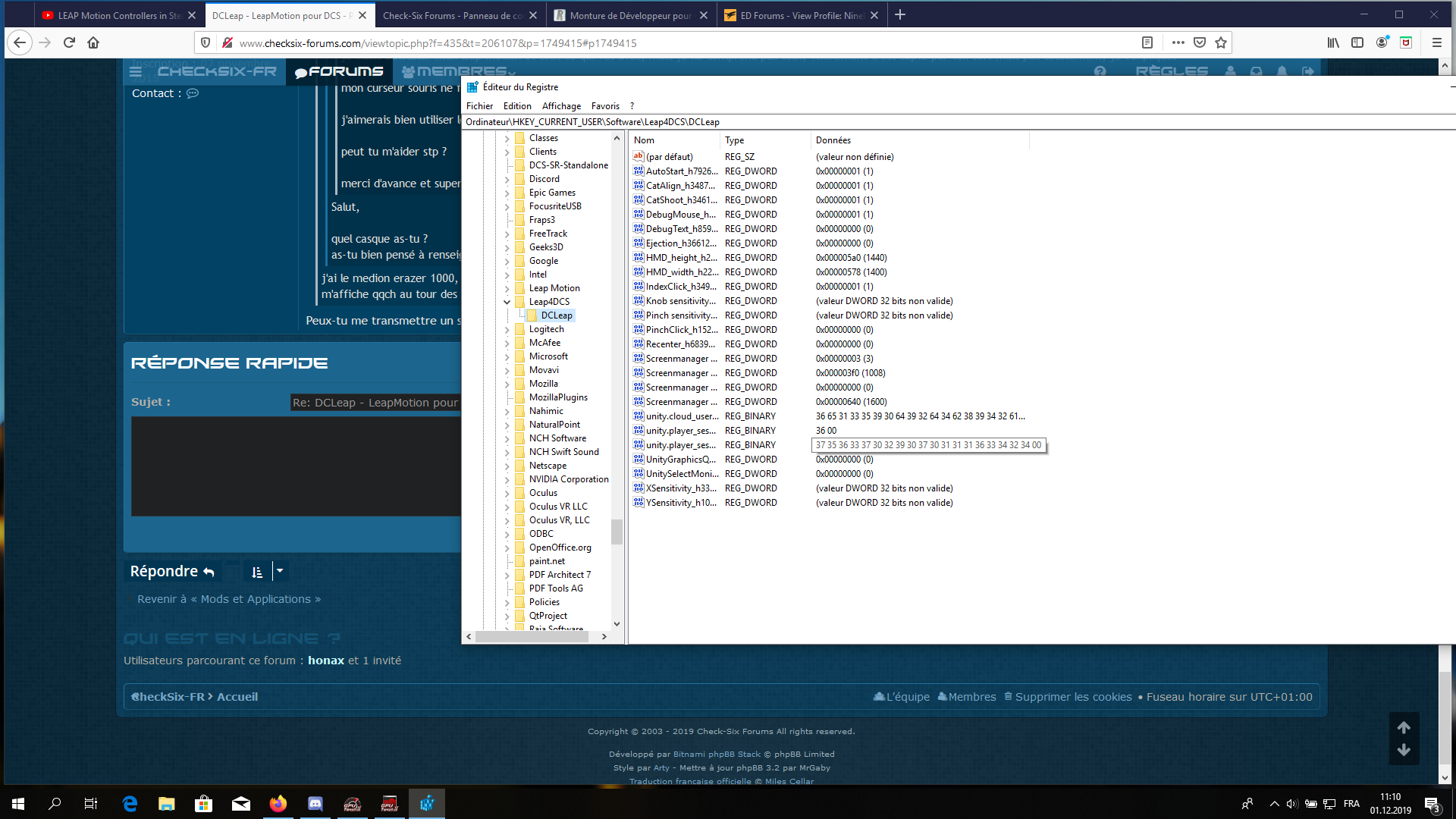
Task: Open Firefox hamburger menu
Action: coord(1436,43)
